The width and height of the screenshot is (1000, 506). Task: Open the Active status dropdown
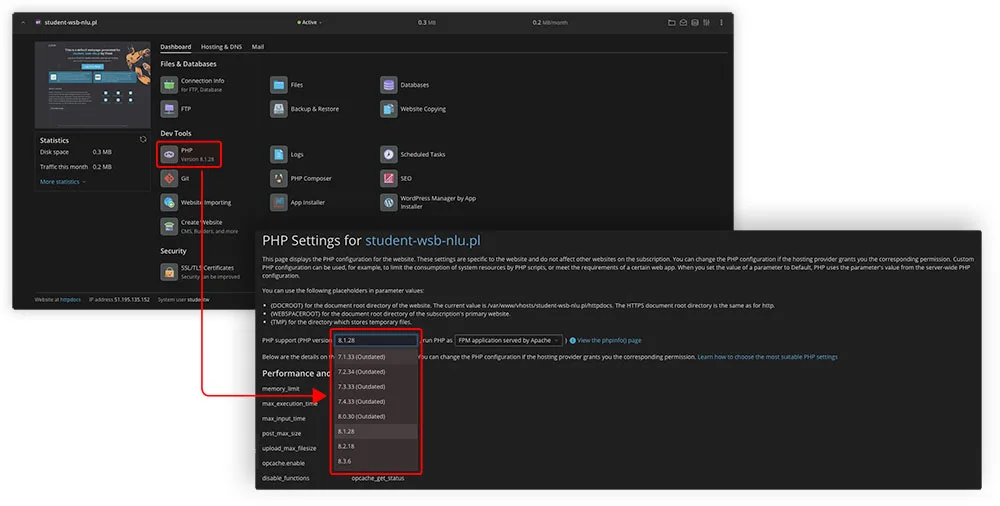tap(309, 22)
